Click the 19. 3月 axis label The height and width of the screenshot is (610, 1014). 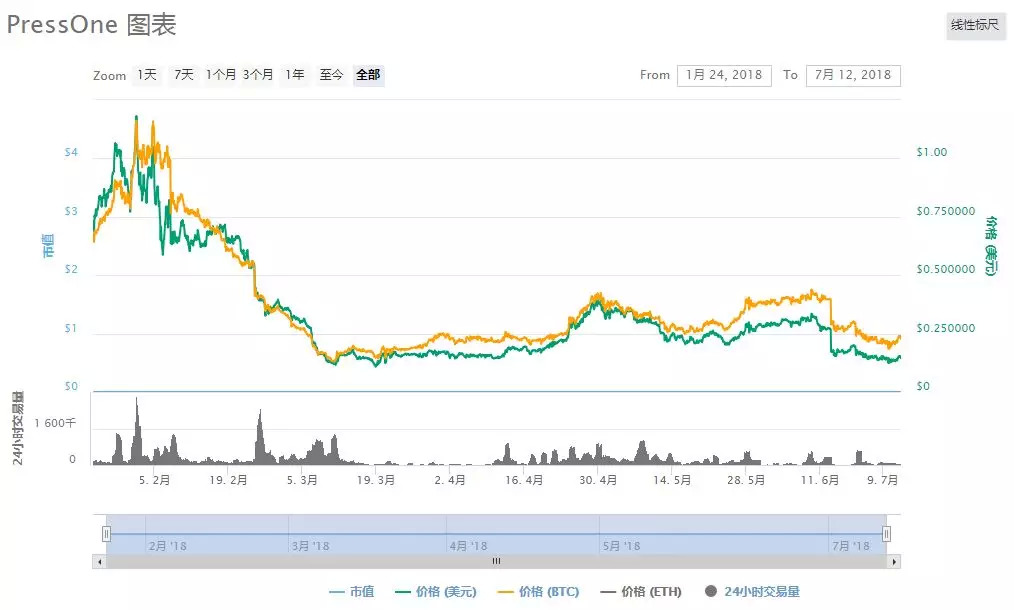376,480
